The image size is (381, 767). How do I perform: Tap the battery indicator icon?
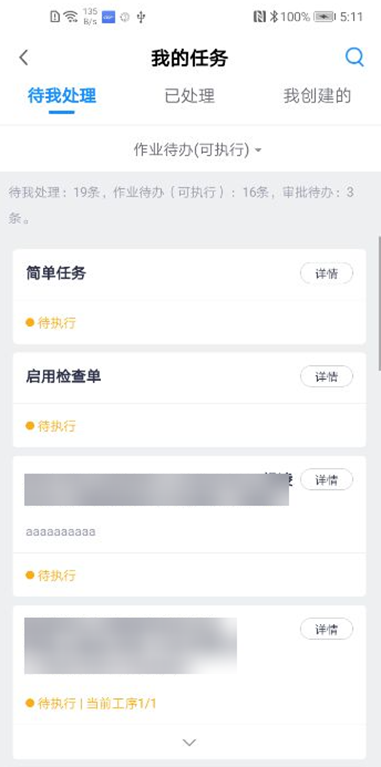pyautogui.click(x=324, y=17)
